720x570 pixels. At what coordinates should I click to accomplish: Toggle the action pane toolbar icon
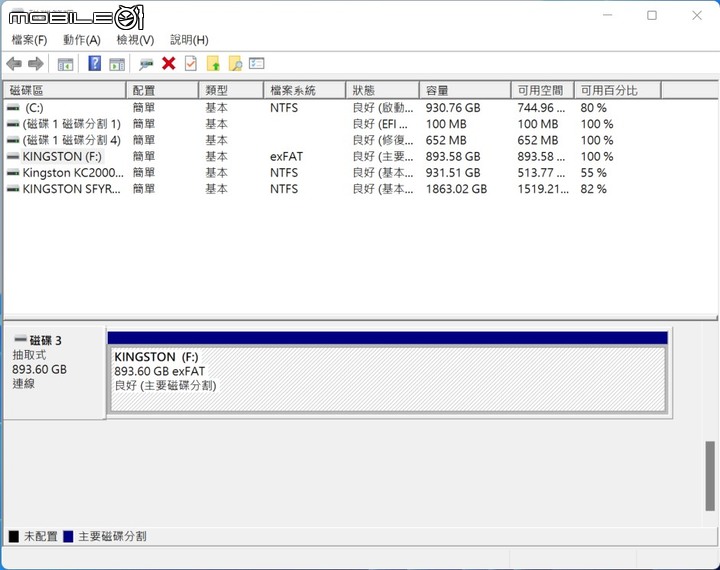point(117,64)
